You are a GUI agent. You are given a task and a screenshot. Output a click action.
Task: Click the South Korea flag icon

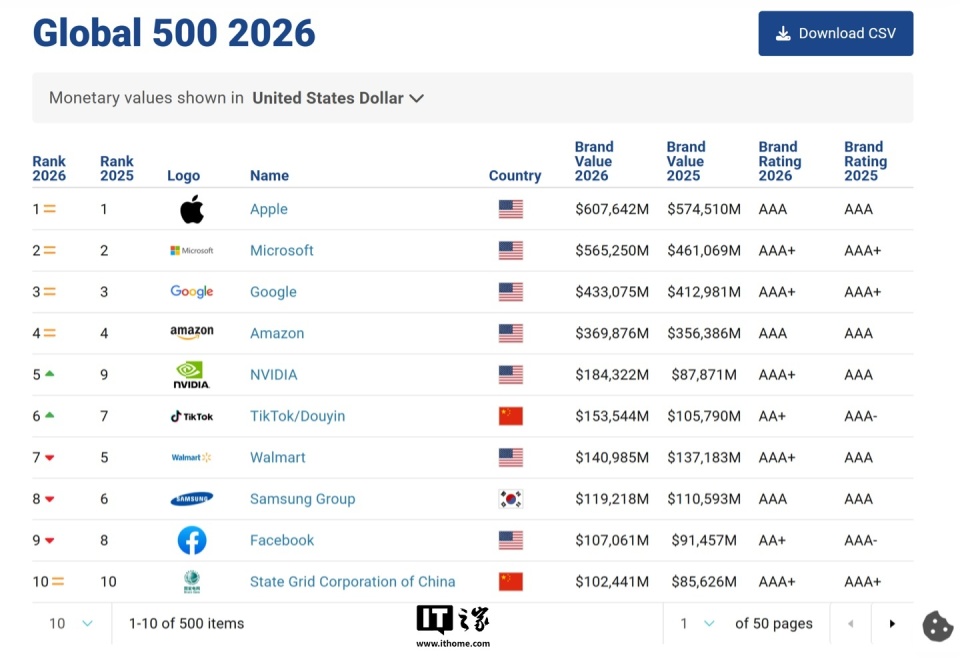point(511,499)
